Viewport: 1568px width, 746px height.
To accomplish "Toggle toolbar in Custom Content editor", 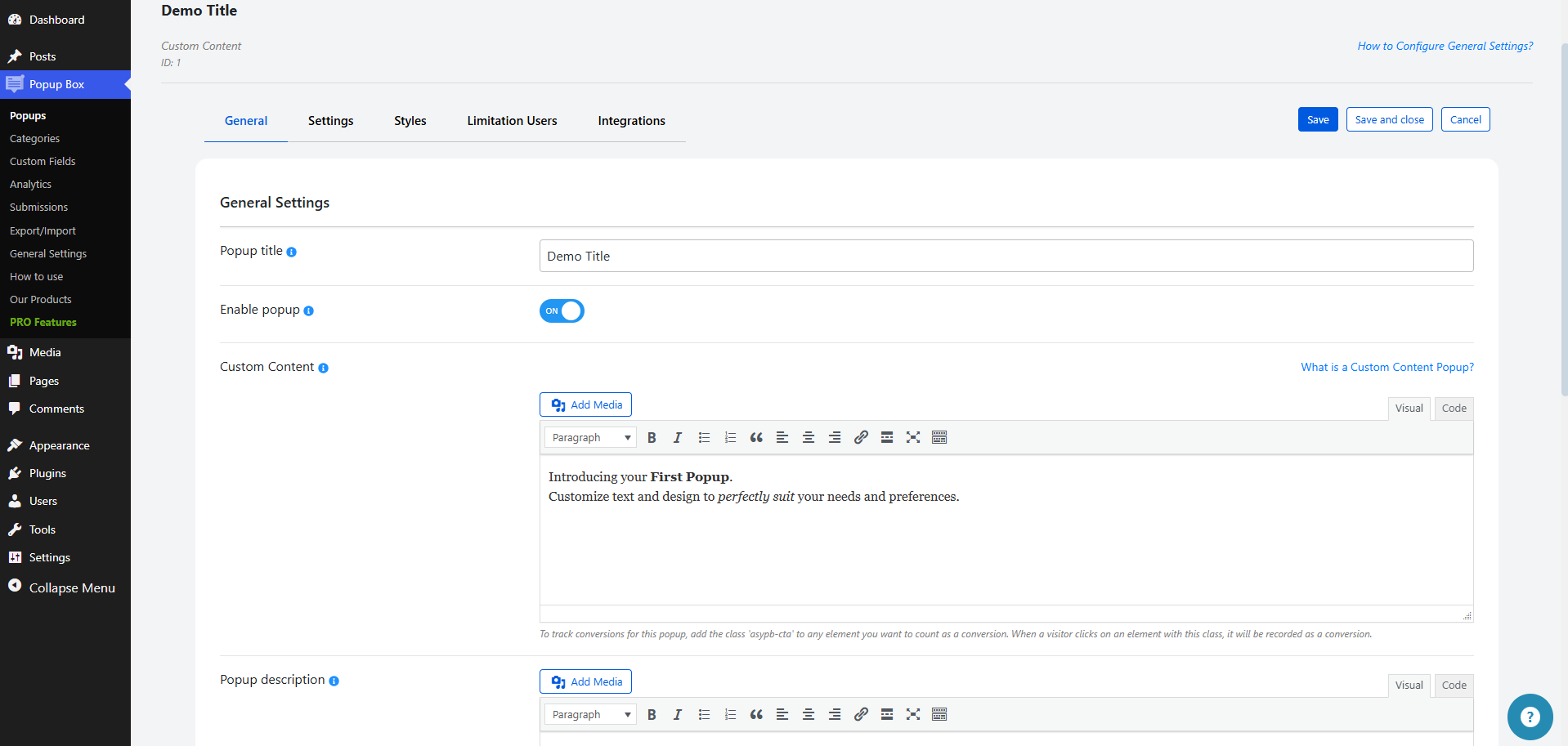I will [939, 438].
